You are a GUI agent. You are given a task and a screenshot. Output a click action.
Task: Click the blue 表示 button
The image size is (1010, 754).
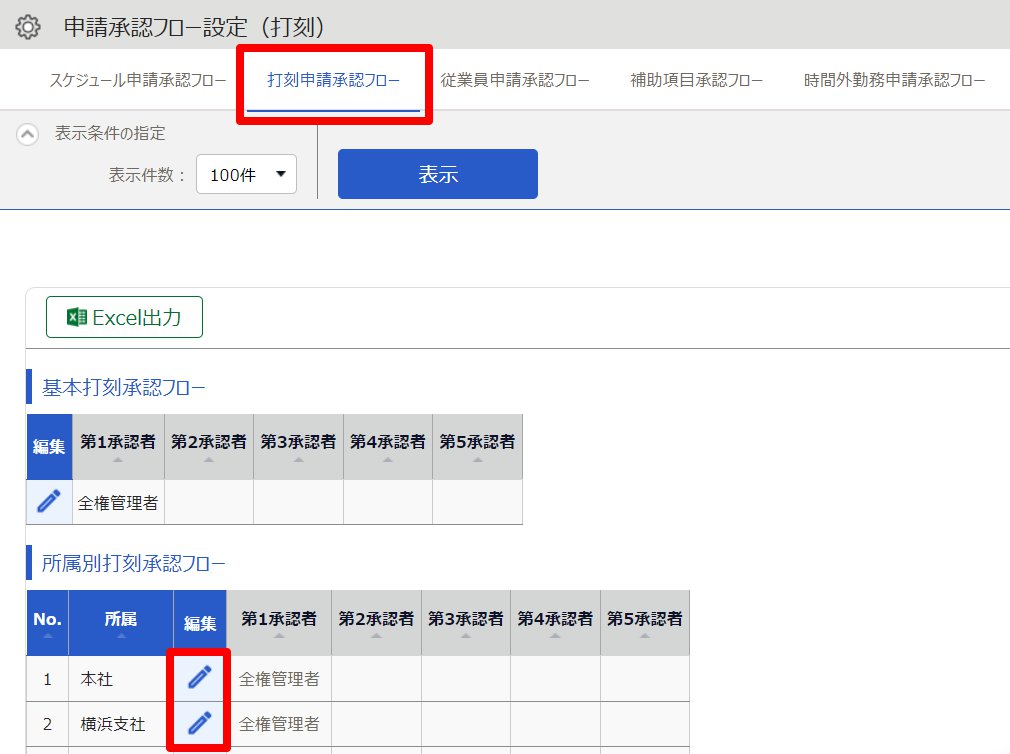tap(438, 174)
